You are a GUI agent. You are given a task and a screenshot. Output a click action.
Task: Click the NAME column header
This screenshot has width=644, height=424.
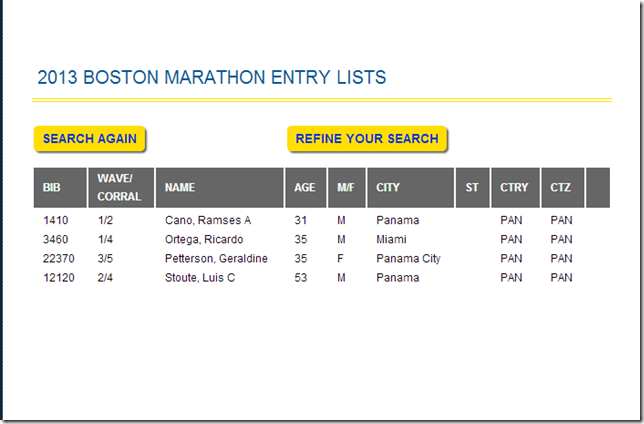pos(220,187)
